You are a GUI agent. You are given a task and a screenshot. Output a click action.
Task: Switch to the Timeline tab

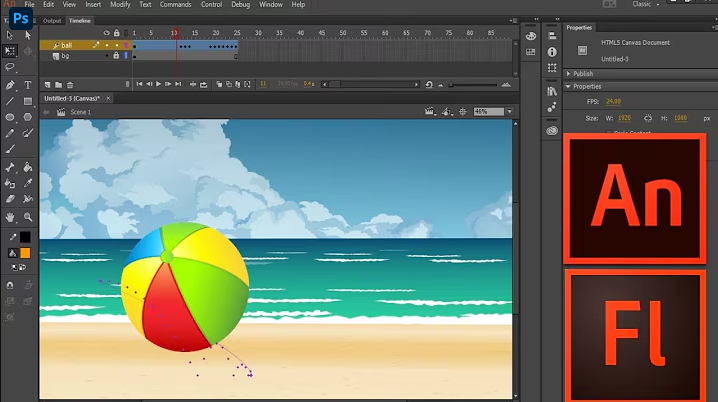80,21
